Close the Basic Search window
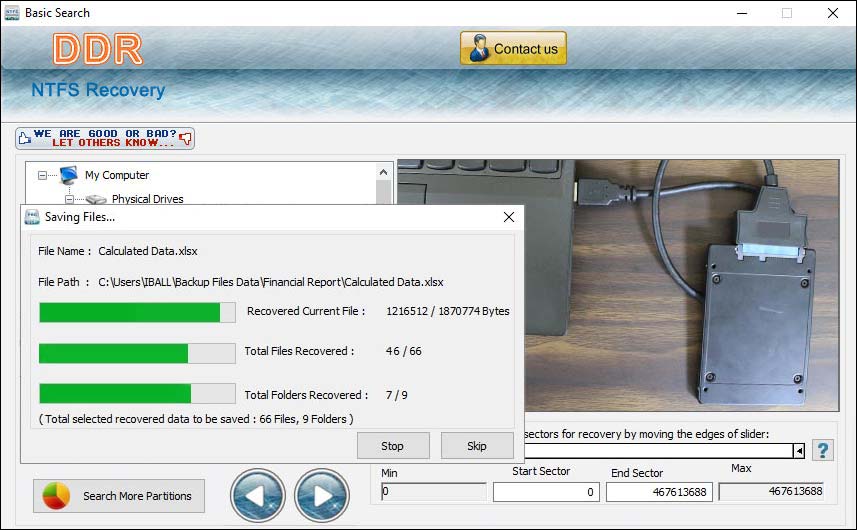857x530 pixels. [x=833, y=13]
